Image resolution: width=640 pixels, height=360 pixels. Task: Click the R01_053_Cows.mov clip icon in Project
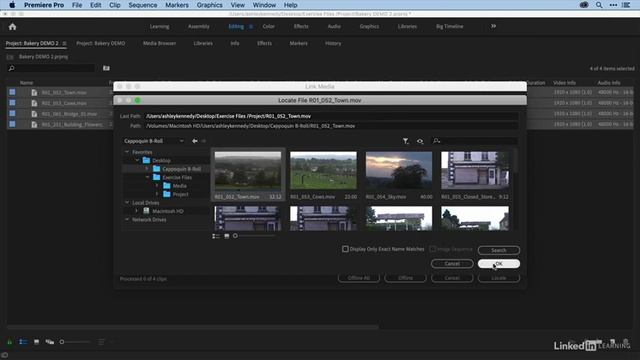coord(34,103)
